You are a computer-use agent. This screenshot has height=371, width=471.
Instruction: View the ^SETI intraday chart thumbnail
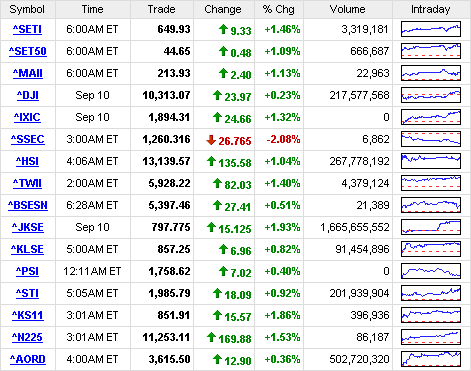click(x=431, y=29)
